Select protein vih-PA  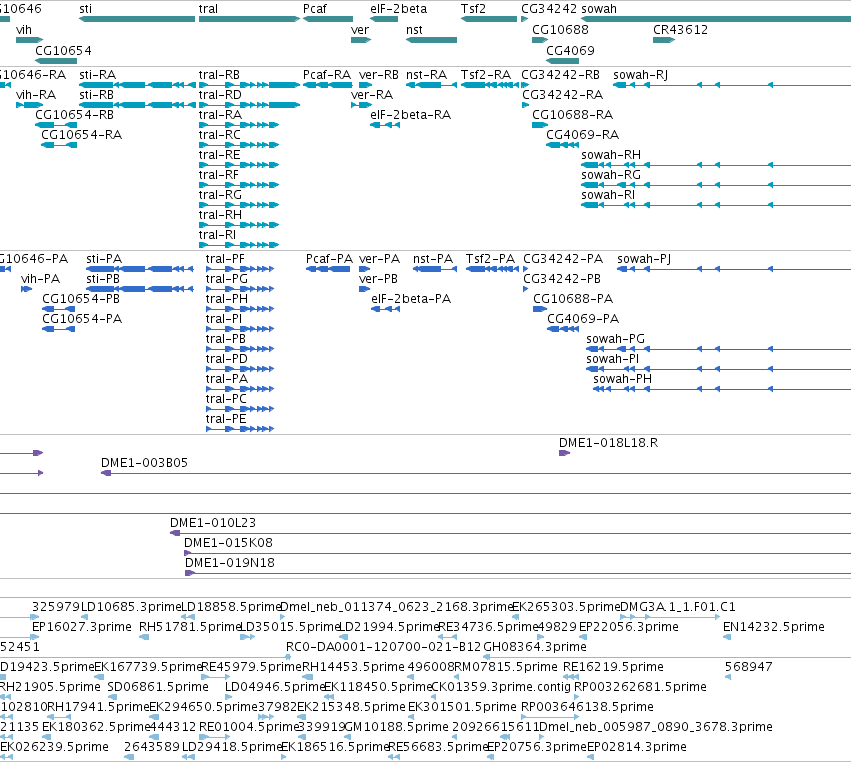(x=27, y=289)
